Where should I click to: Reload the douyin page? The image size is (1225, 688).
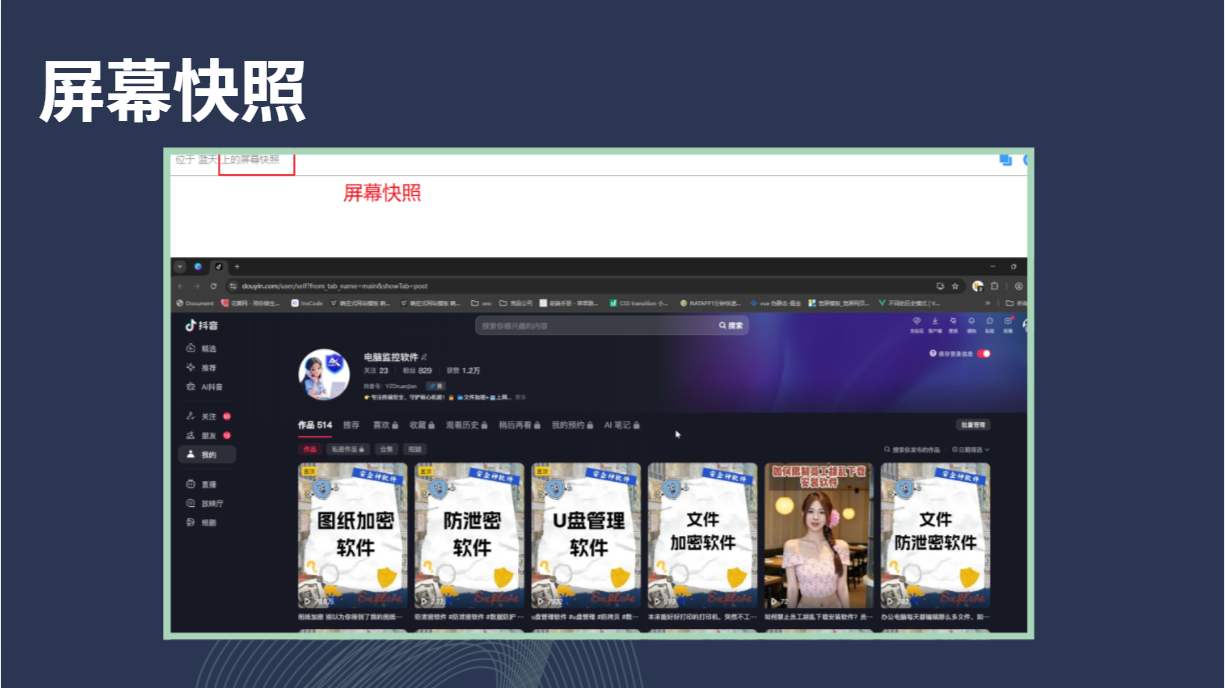click(x=214, y=286)
